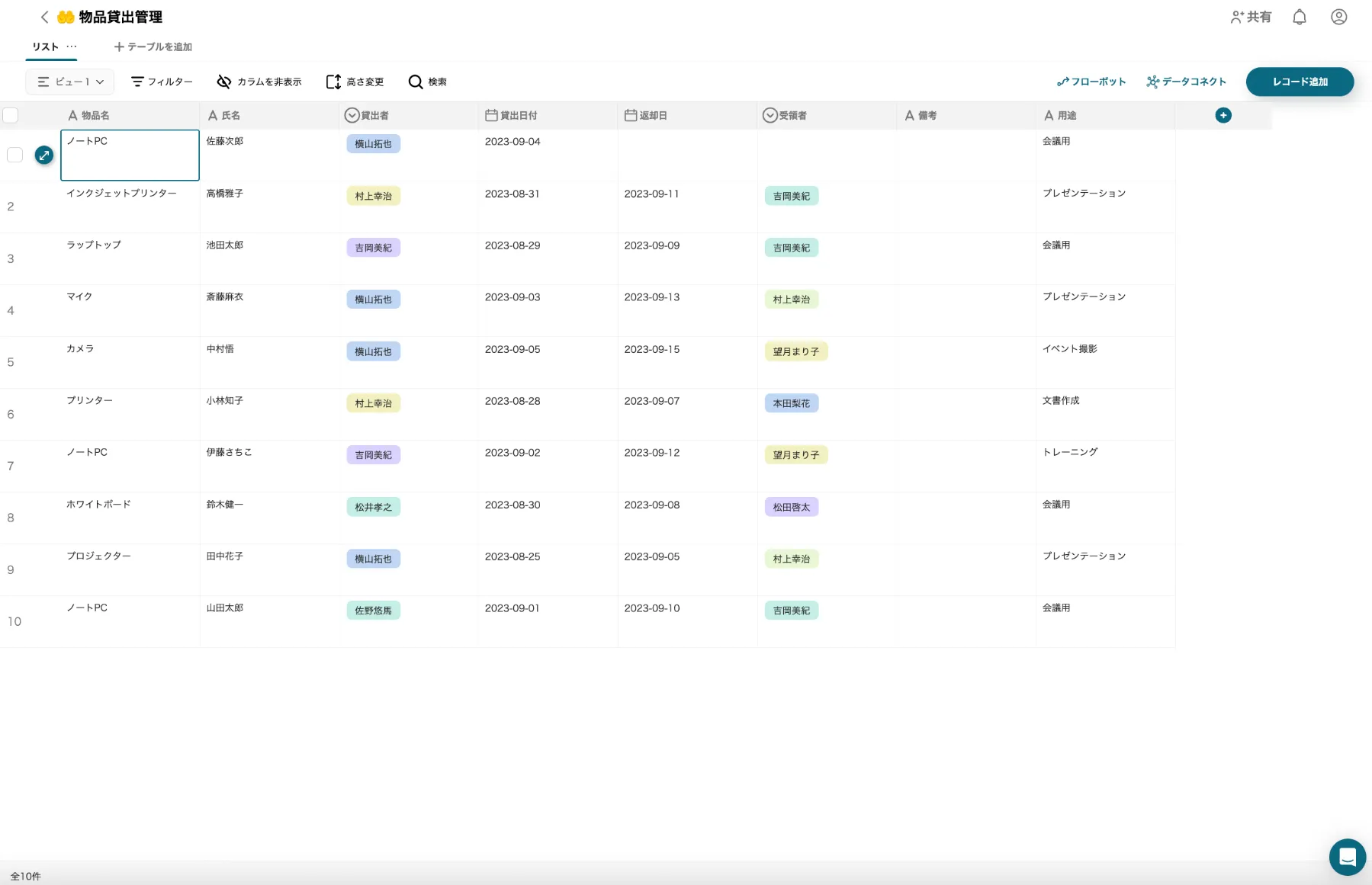Expand the ビュー1 view dropdown

point(70,82)
